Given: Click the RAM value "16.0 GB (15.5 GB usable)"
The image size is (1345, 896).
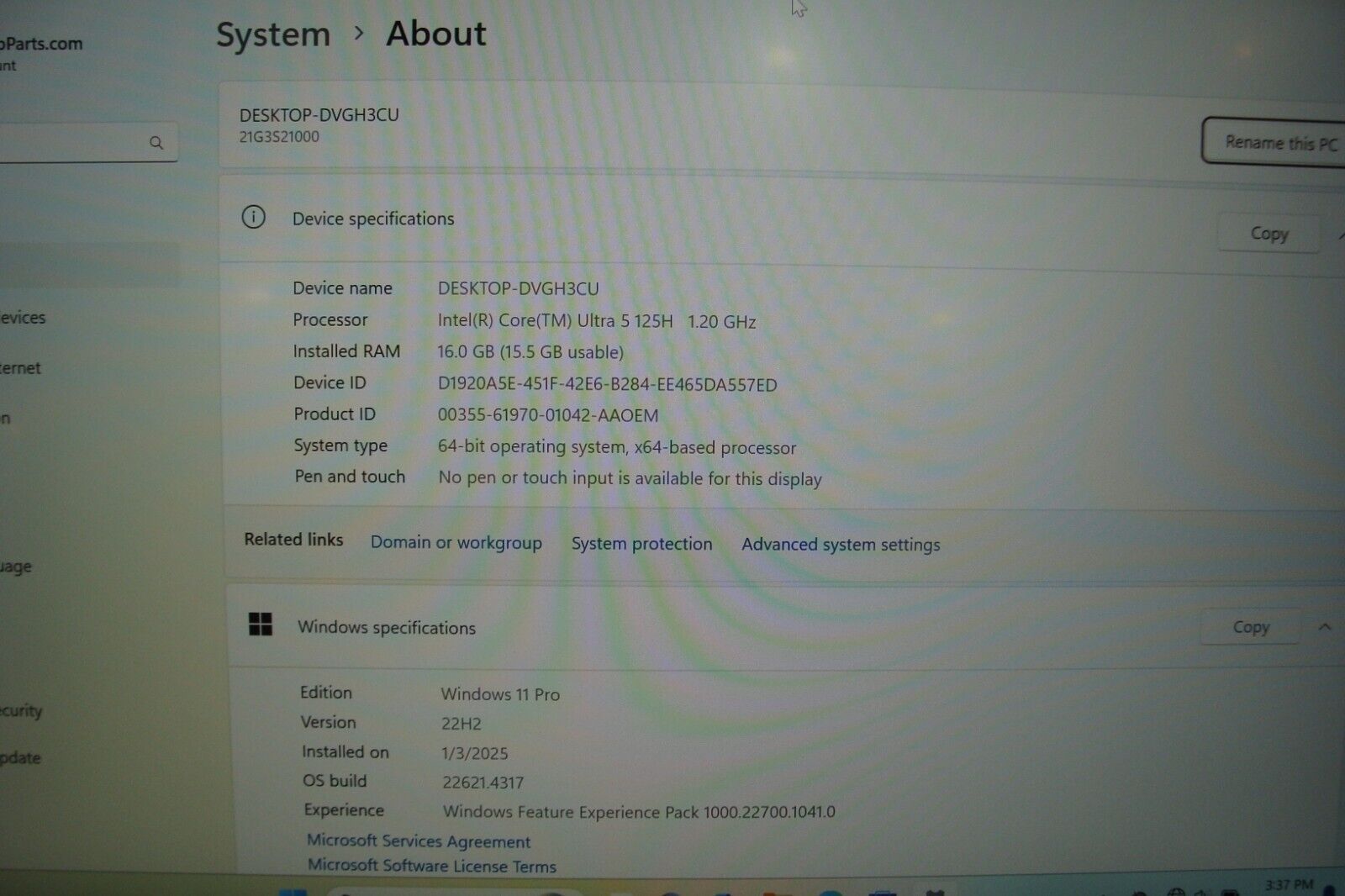Looking at the screenshot, I should (x=530, y=352).
